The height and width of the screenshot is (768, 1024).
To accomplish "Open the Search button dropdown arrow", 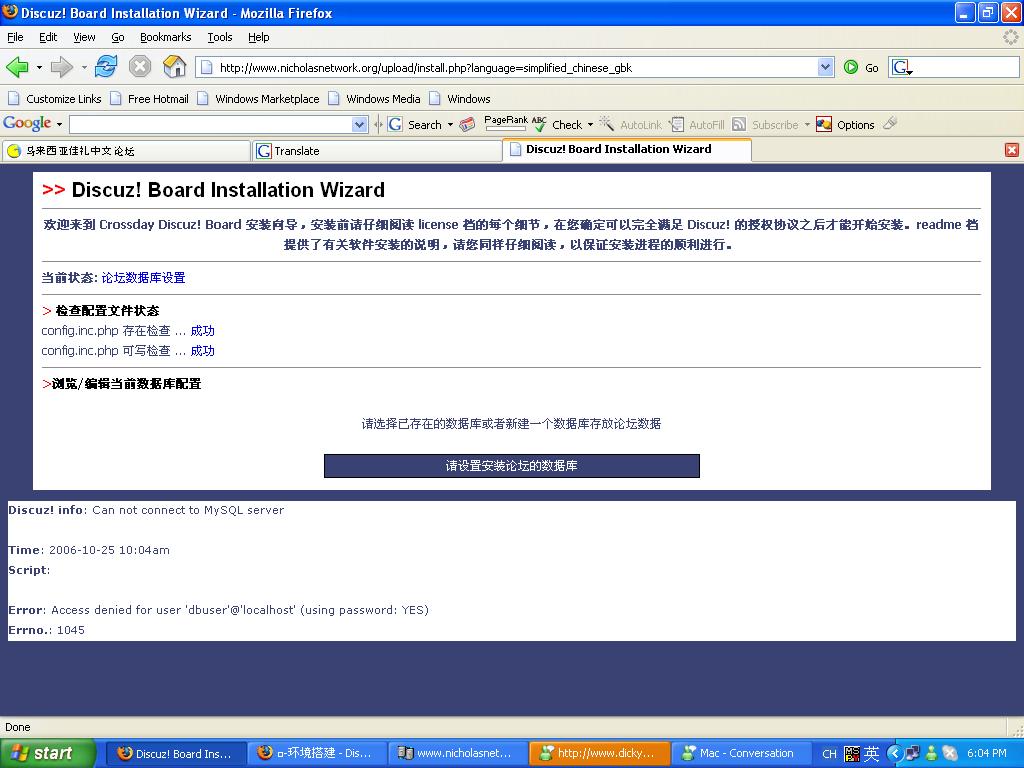I will 450,124.
